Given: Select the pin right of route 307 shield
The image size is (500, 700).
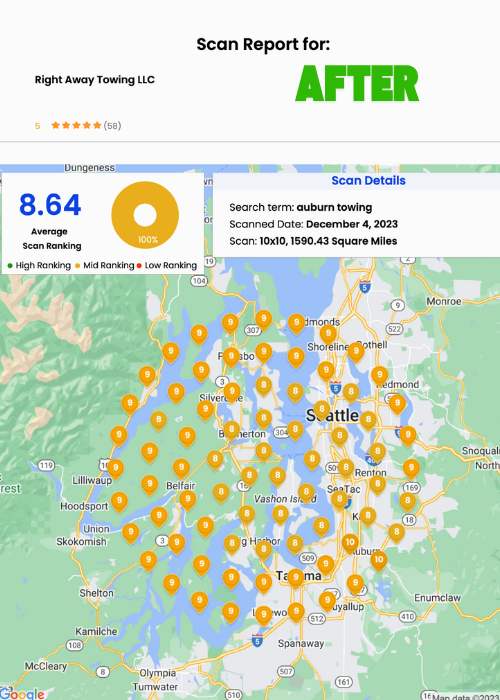Looking at the screenshot, I should (263, 320).
